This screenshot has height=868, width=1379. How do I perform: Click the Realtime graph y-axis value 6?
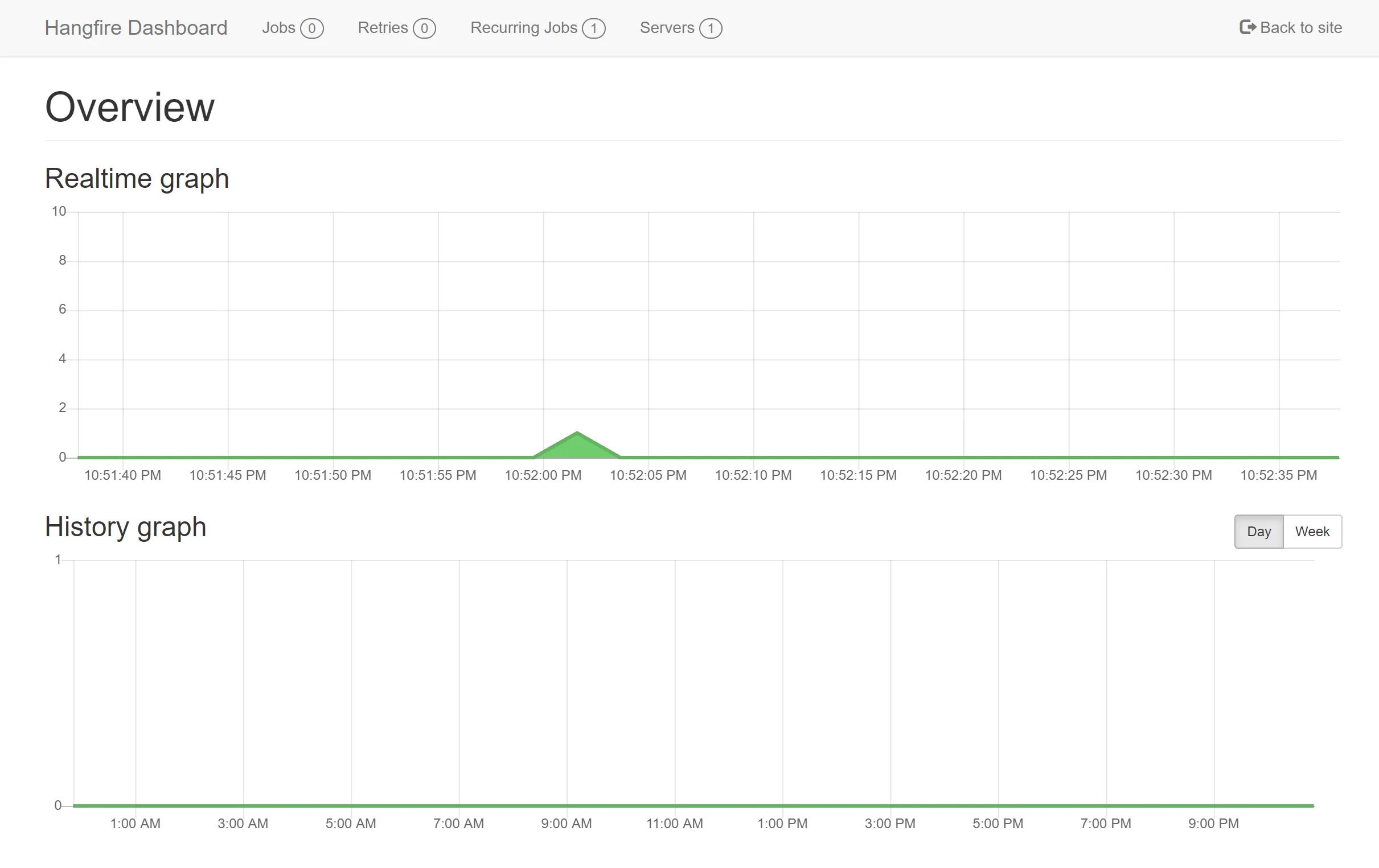coord(63,309)
